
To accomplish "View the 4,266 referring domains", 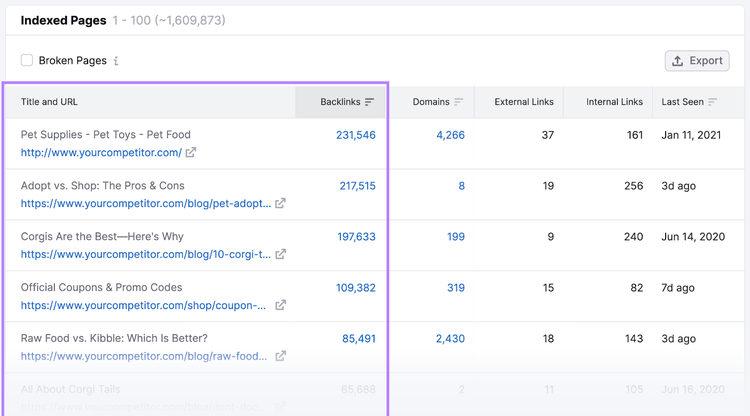I will click(x=450, y=135).
